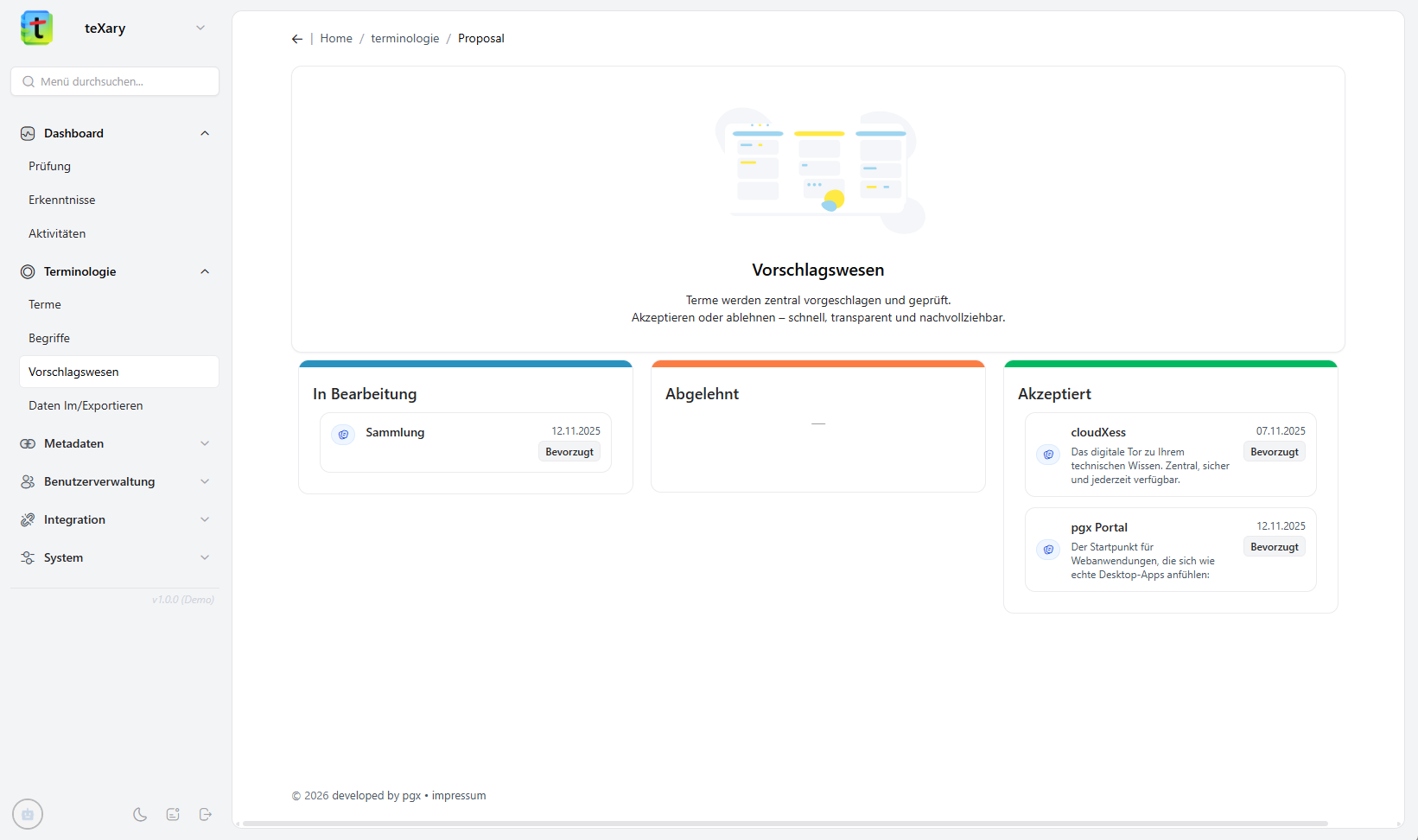Click the teXary logo icon
Screen dimensions: 1418x840
coord(36,28)
